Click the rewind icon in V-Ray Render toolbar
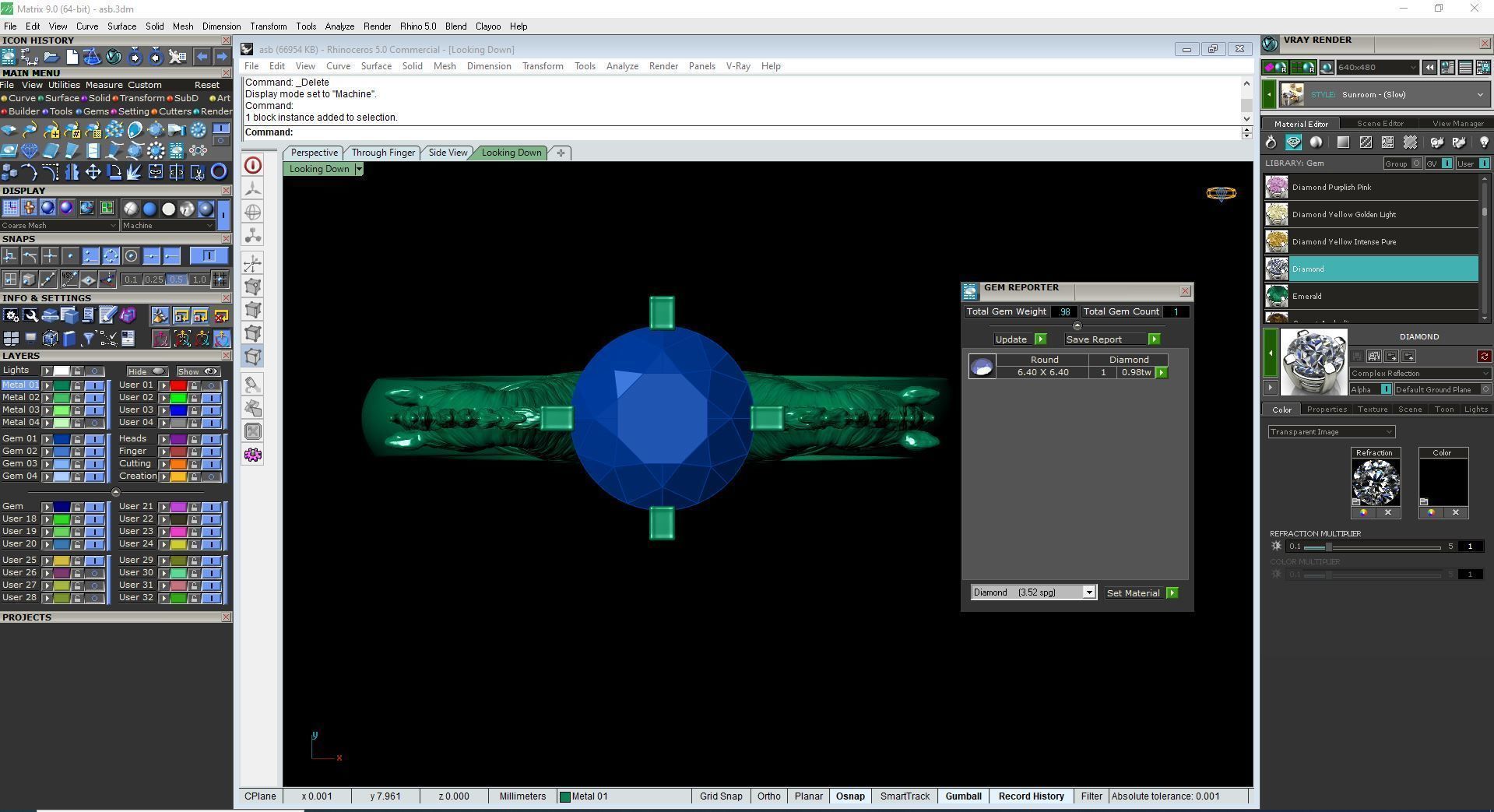 1429,68
